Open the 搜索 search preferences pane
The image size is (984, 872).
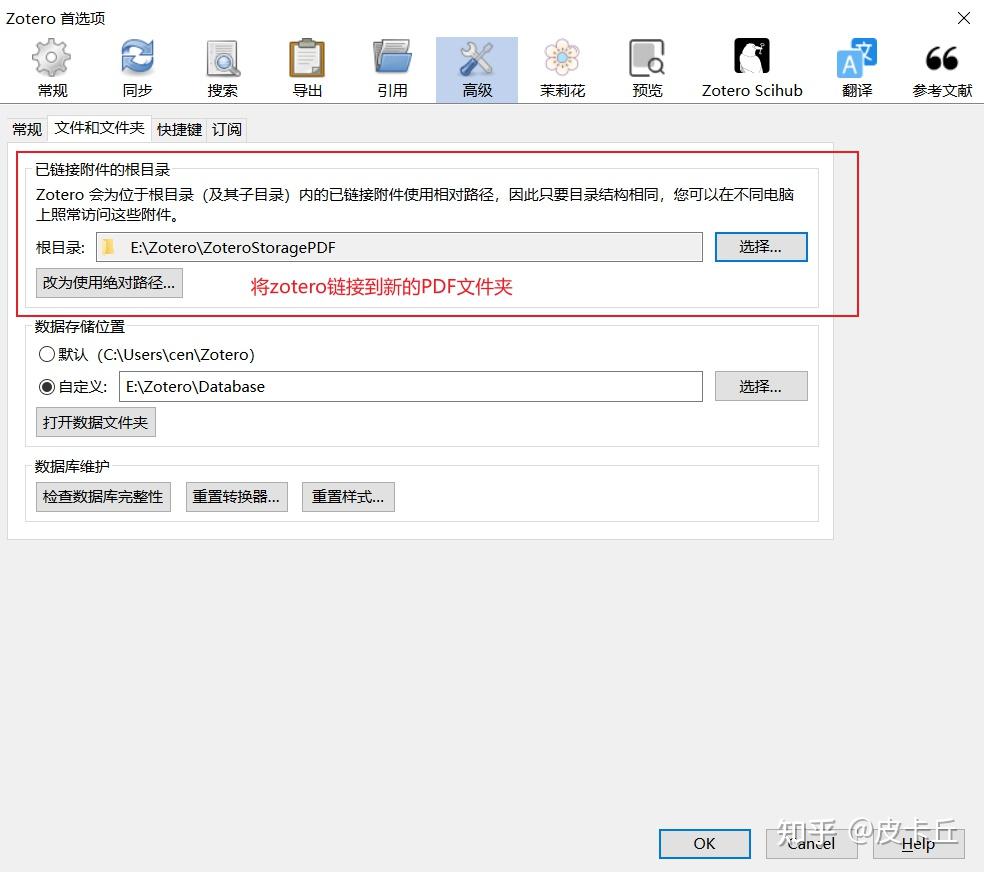223,69
